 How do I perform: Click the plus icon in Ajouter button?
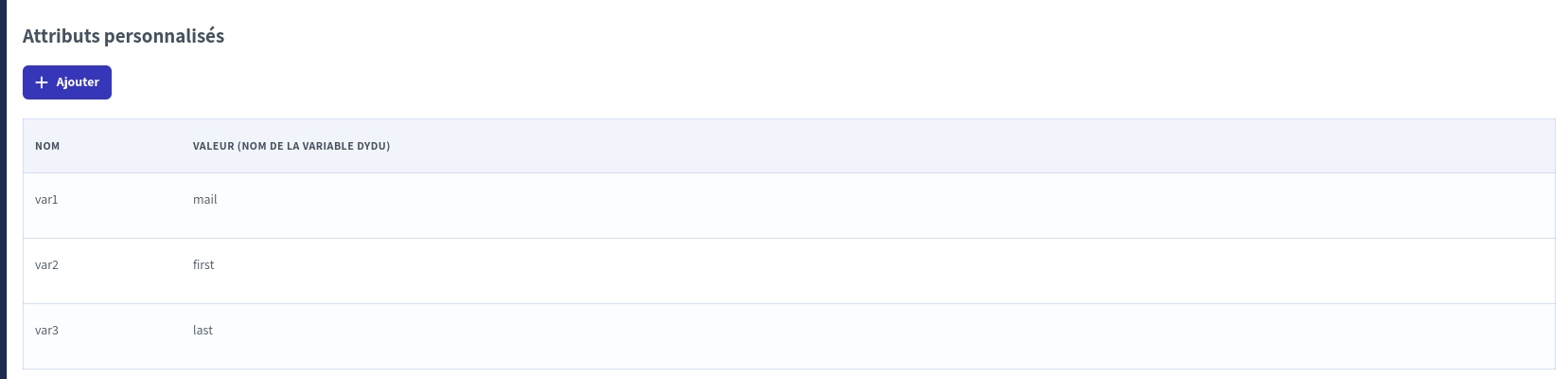click(42, 82)
